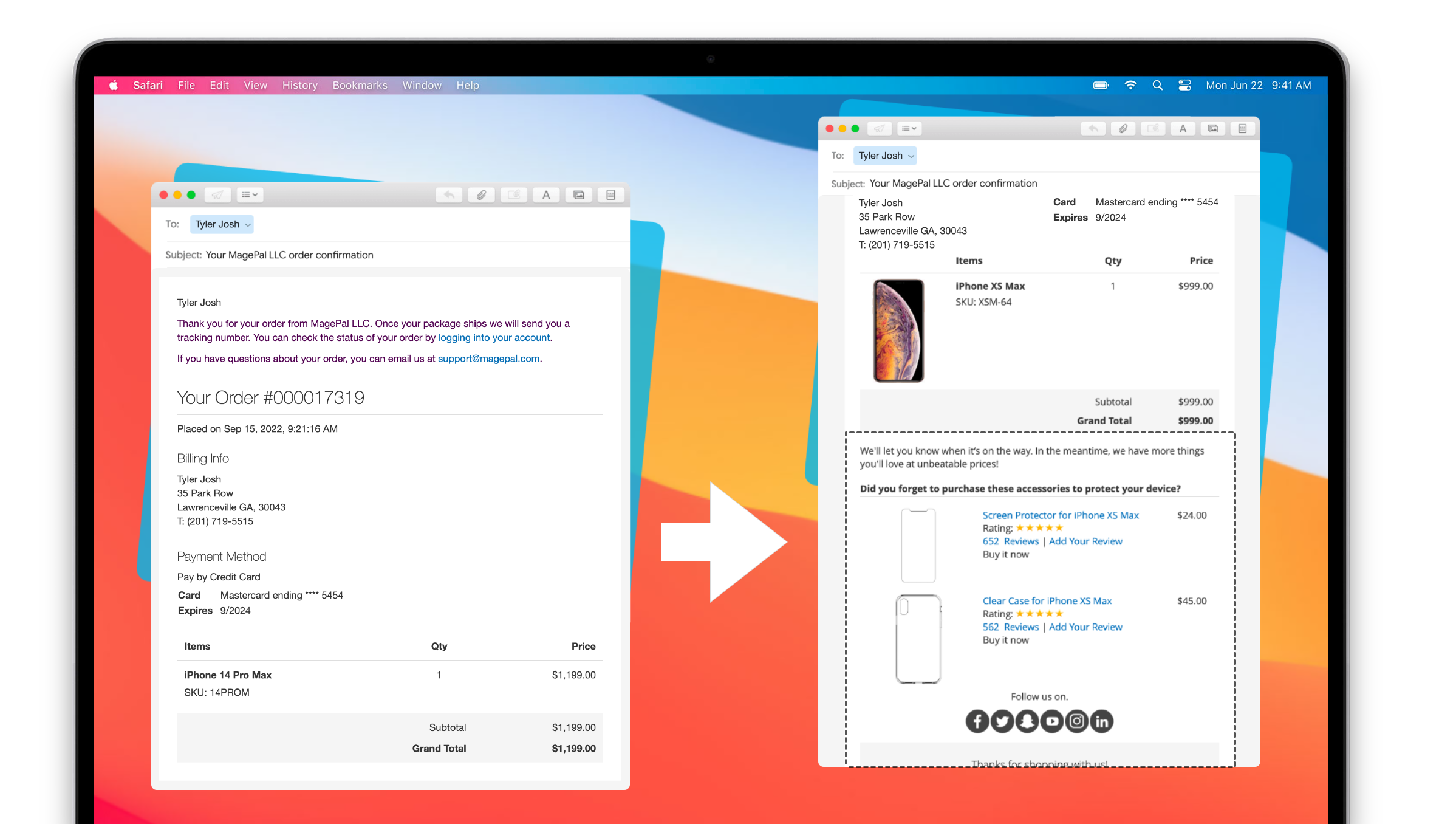
Task: Open photo browser in left mail window
Action: coord(578,194)
